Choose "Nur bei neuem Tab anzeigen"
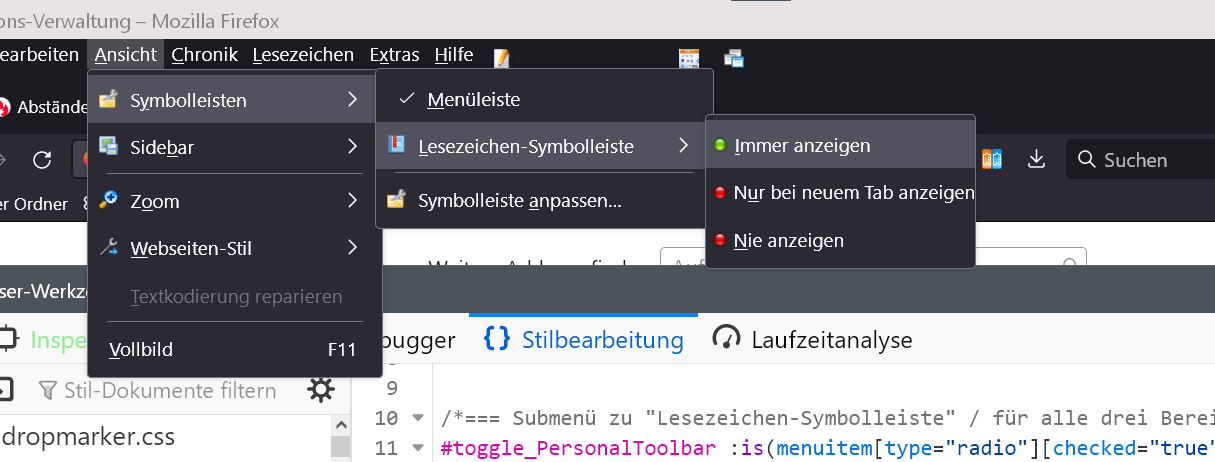The width and height of the screenshot is (1215, 462). [x=853, y=193]
